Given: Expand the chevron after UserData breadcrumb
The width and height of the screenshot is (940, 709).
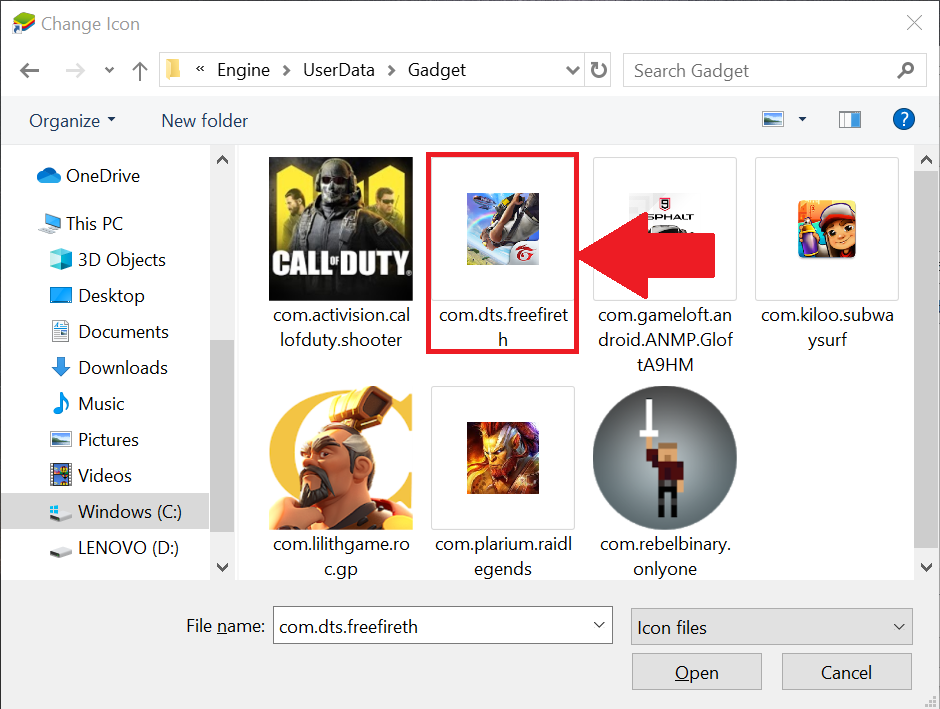Looking at the screenshot, I should (391, 71).
